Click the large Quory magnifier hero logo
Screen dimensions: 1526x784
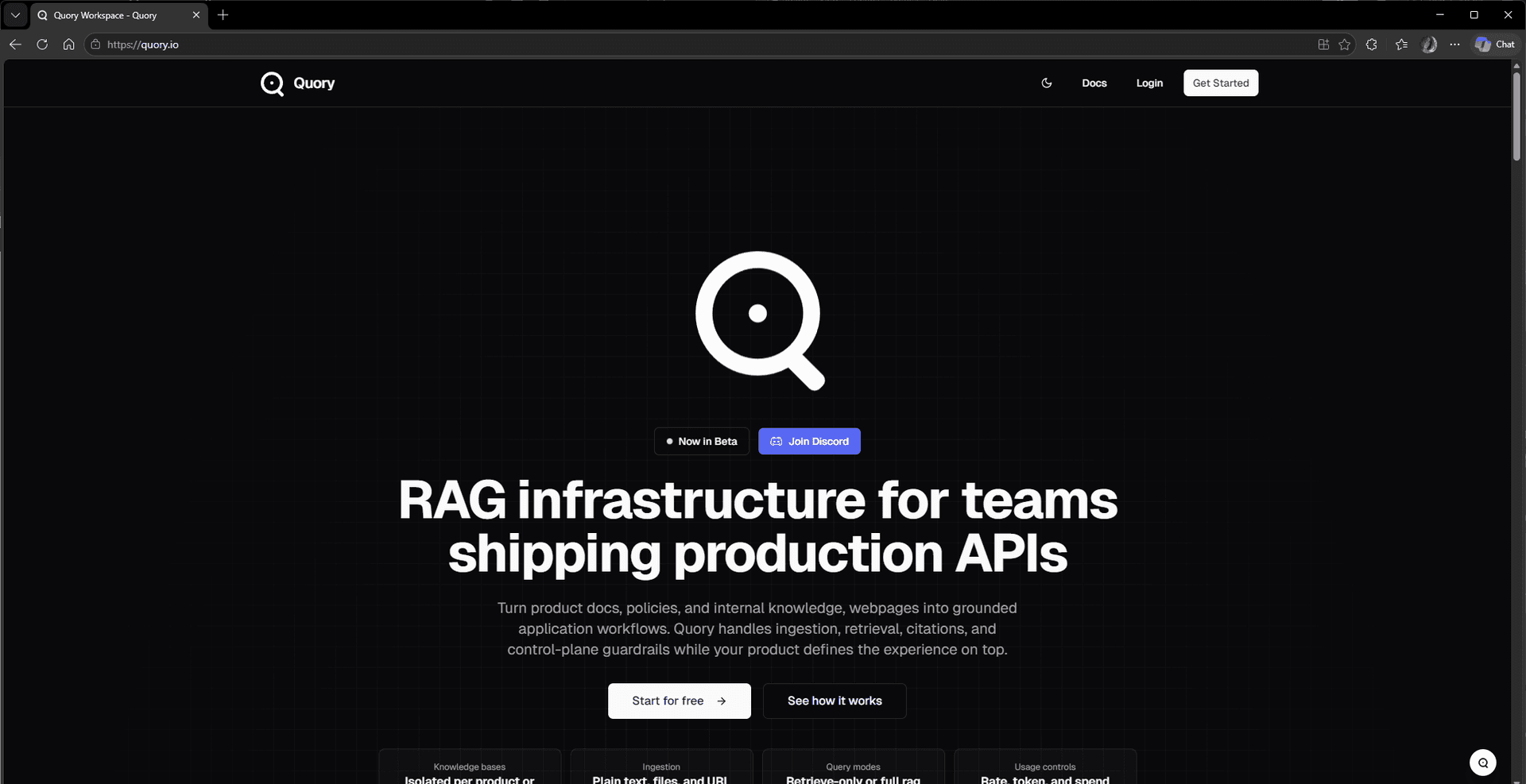click(x=759, y=320)
